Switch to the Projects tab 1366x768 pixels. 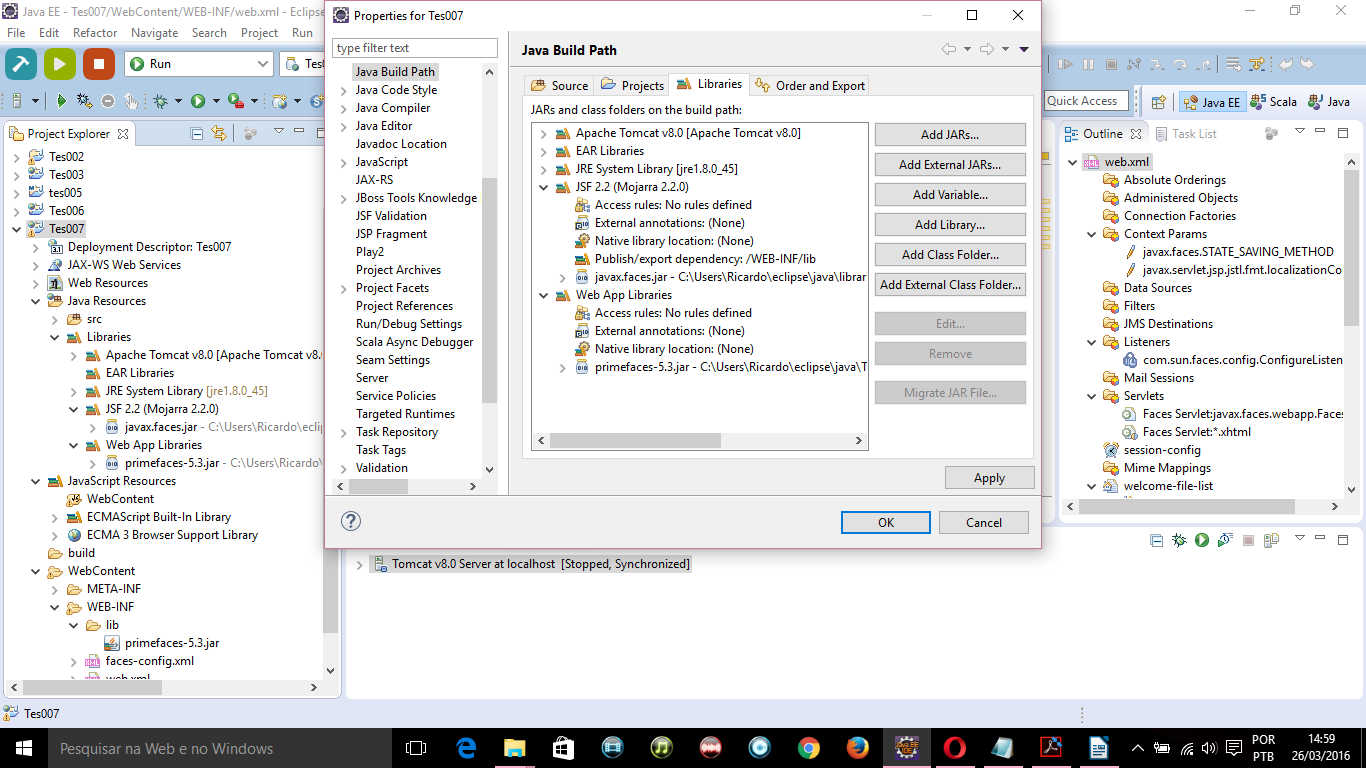click(632, 85)
